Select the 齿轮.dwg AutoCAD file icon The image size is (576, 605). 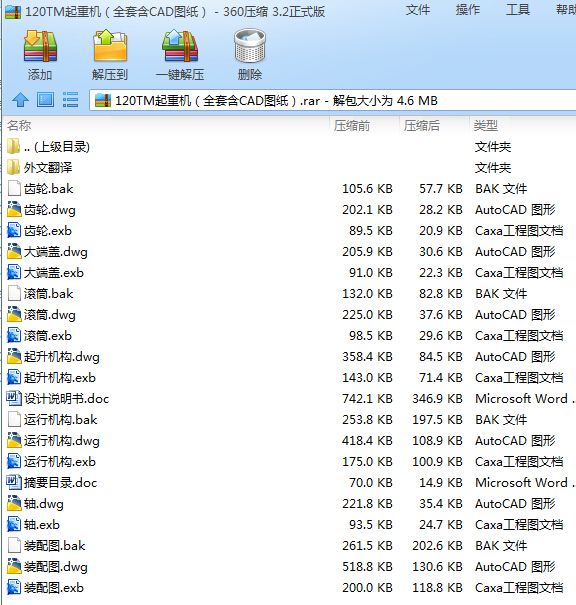coord(14,210)
